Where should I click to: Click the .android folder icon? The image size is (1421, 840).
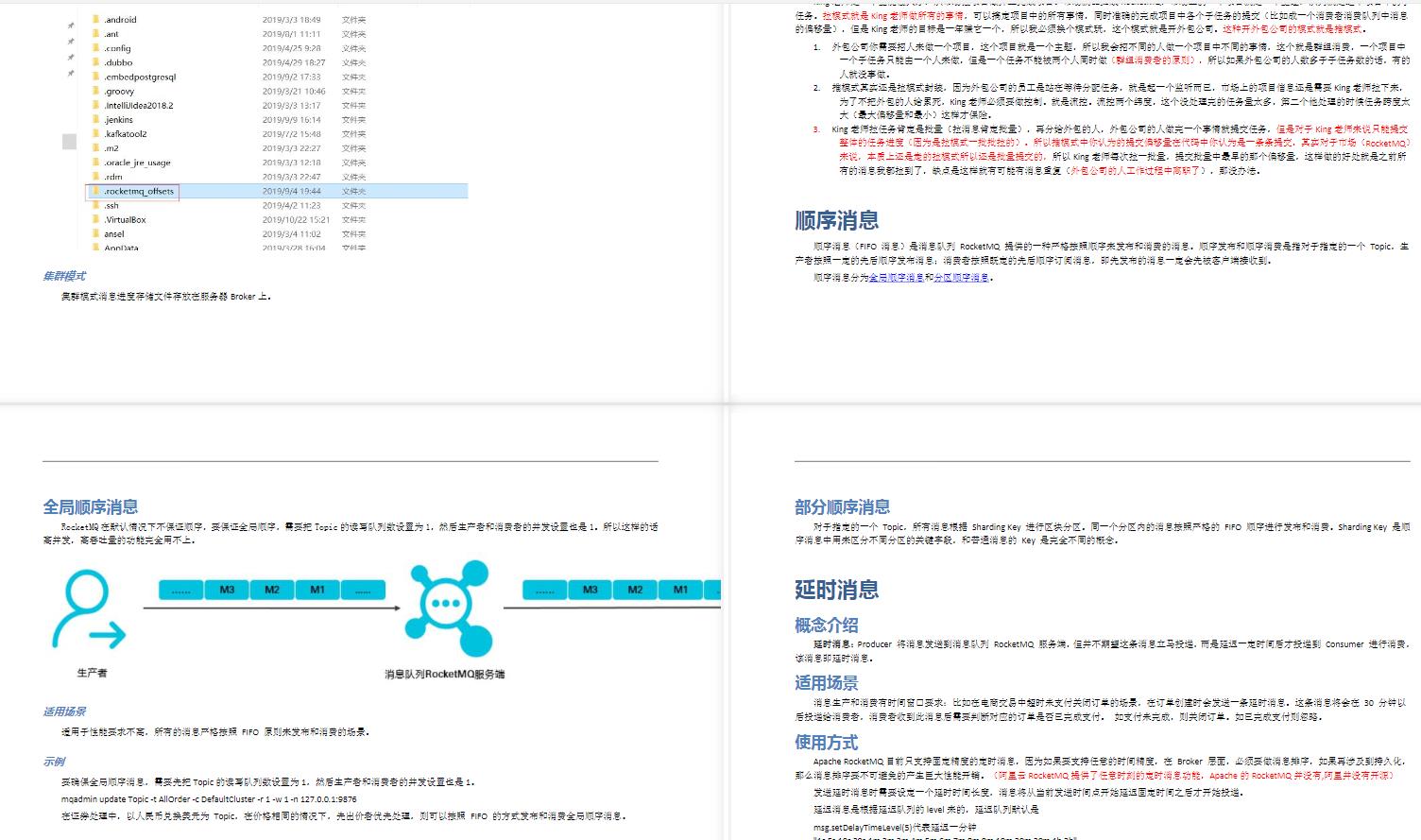coord(96,19)
